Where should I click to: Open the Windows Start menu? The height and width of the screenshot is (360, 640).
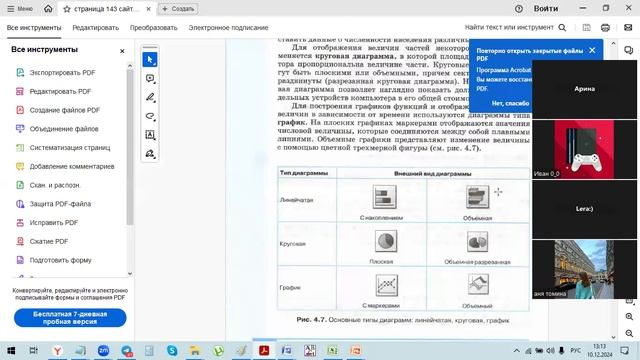tap(11, 351)
